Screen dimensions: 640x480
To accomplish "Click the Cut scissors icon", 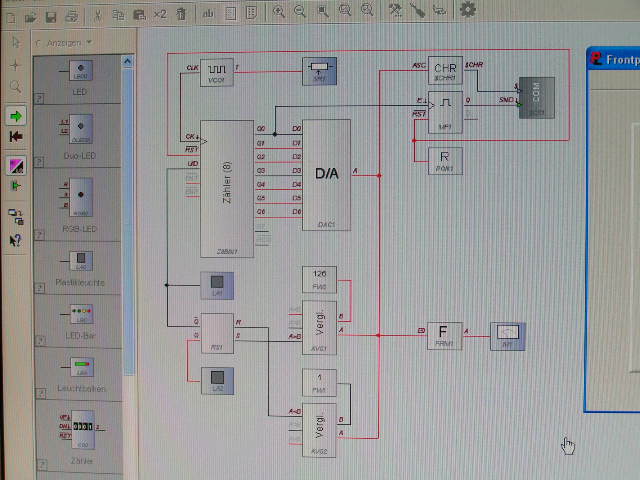I will [97, 14].
